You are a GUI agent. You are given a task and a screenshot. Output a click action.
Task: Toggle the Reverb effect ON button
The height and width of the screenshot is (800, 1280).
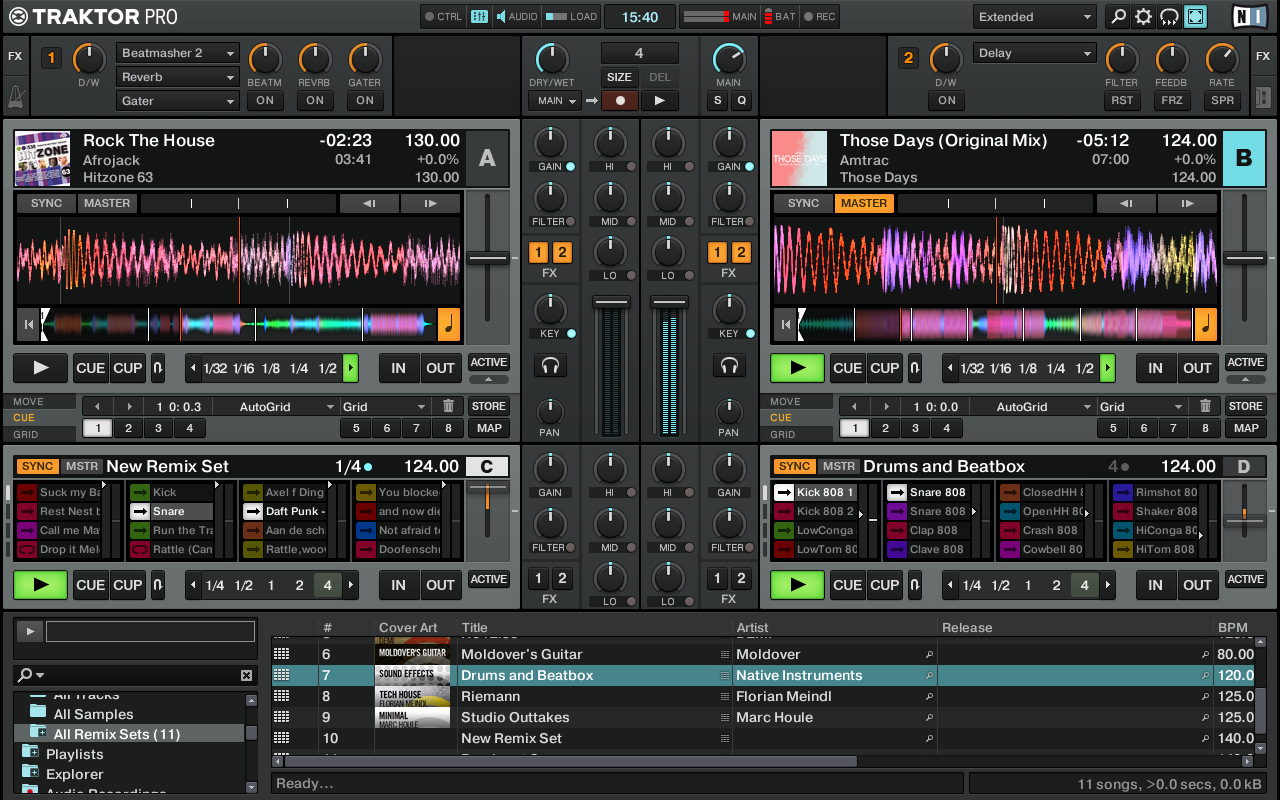(x=315, y=100)
